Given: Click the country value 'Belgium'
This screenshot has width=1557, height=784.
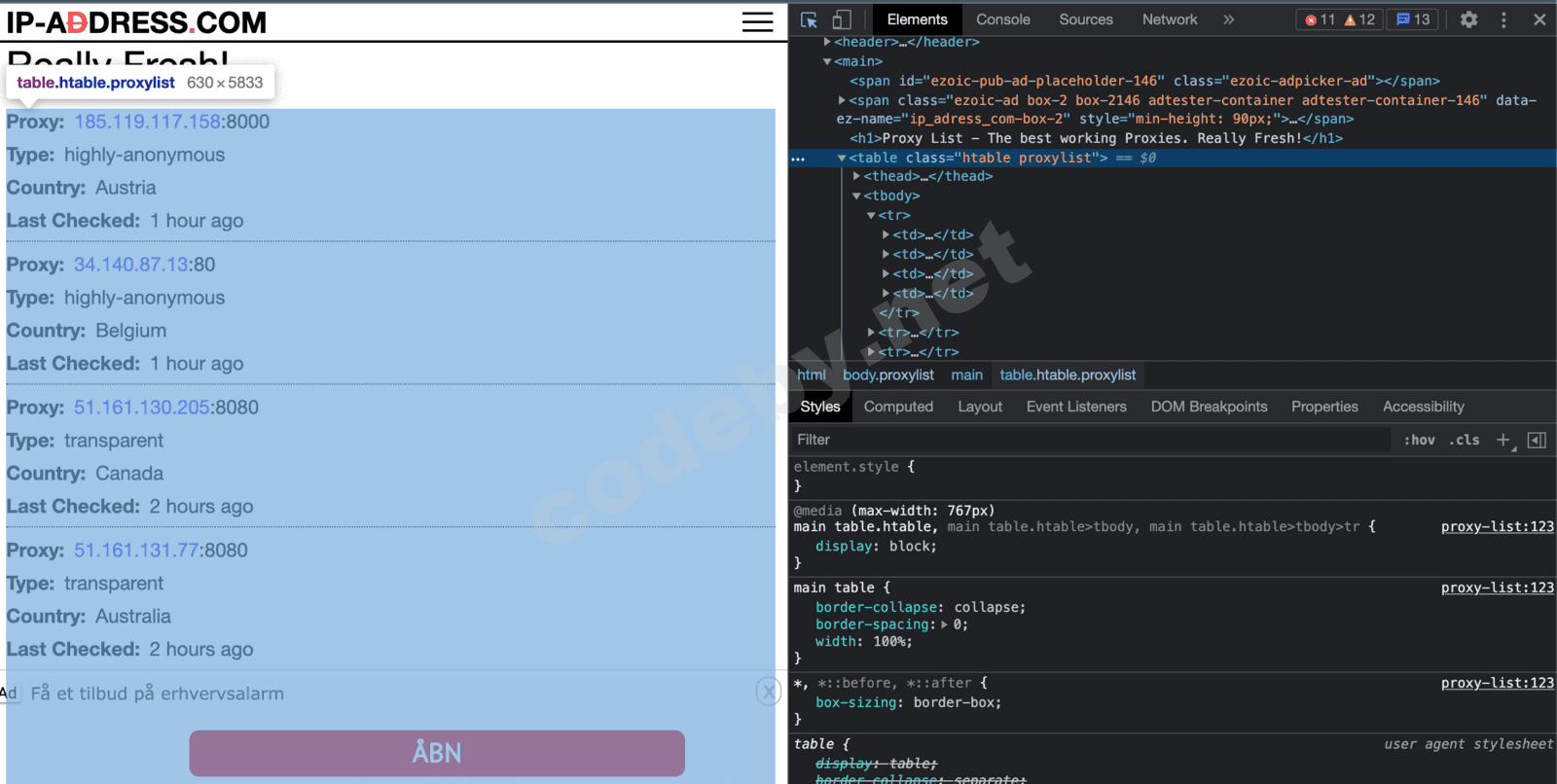Looking at the screenshot, I should pyautogui.click(x=131, y=331).
